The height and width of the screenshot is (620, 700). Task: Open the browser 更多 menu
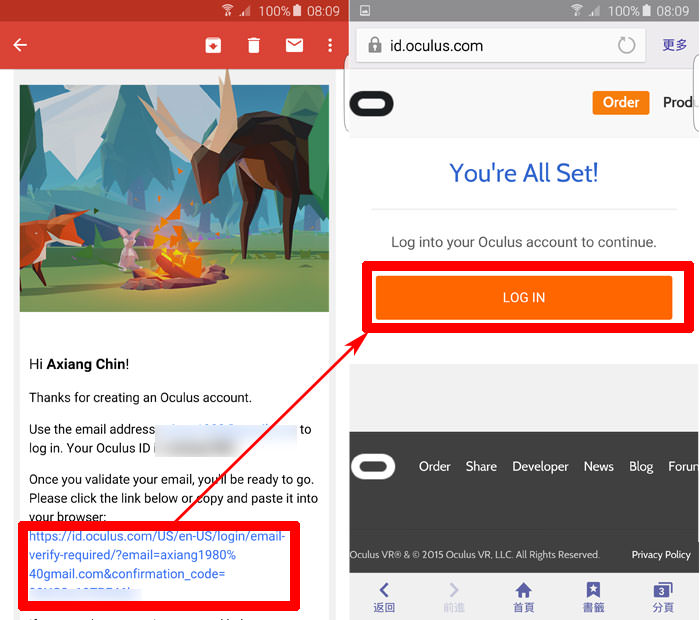(x=675, y=45)
